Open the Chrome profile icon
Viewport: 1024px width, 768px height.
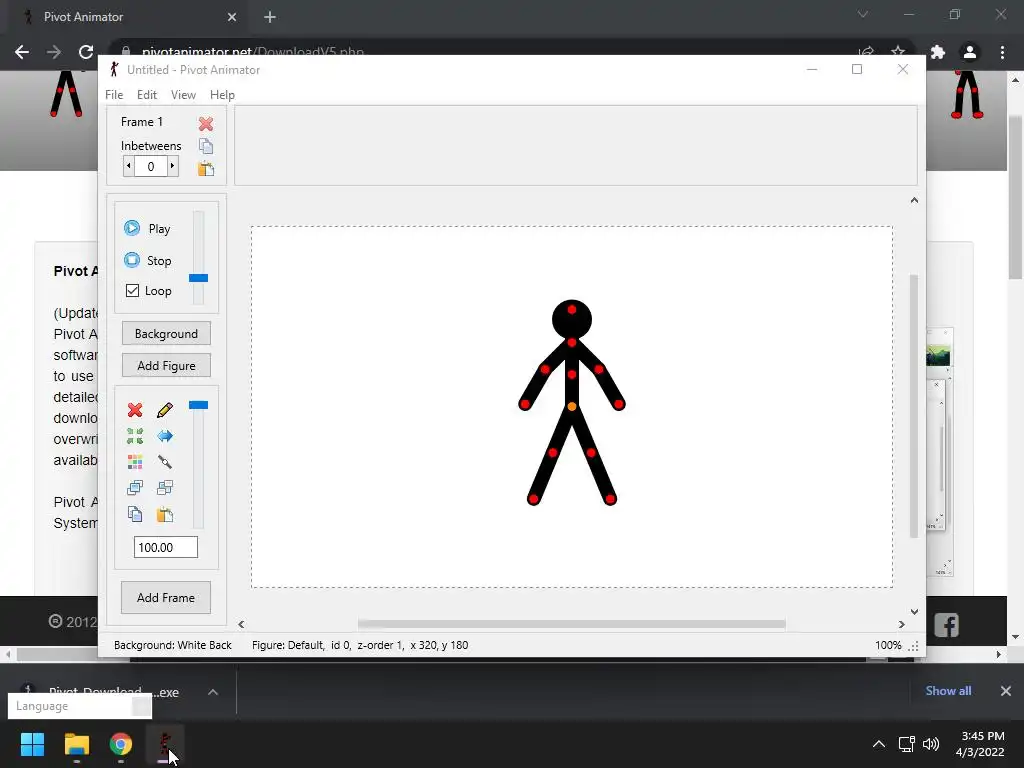click(x=970, y=52)
